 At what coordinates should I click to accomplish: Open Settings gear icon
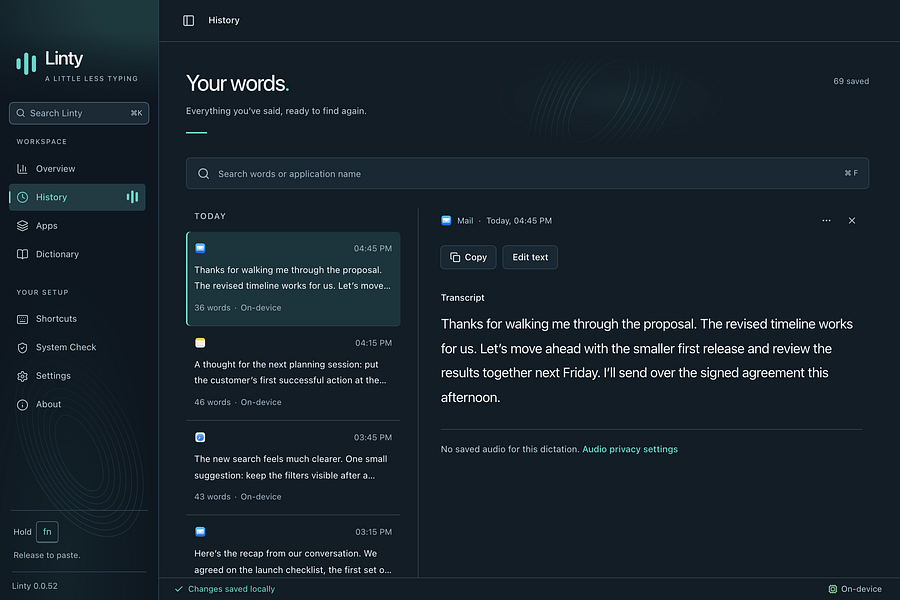(x=22, y=376)
